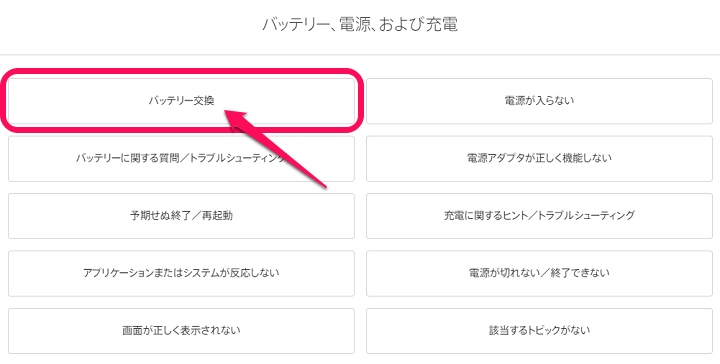
Task: Pick the battery replacement tile highlighted in pink
Action: (x=181, y=101)
